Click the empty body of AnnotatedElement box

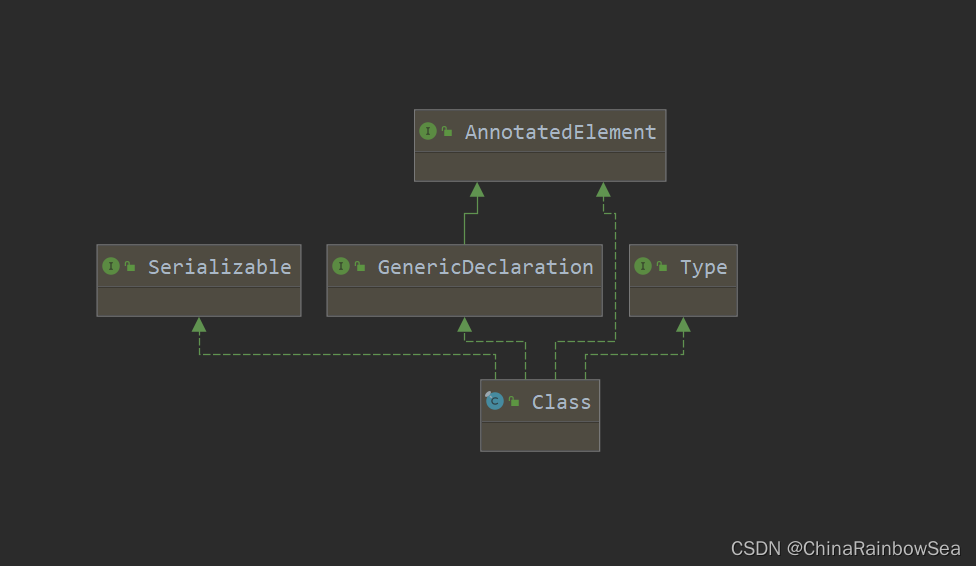[540, 167]
